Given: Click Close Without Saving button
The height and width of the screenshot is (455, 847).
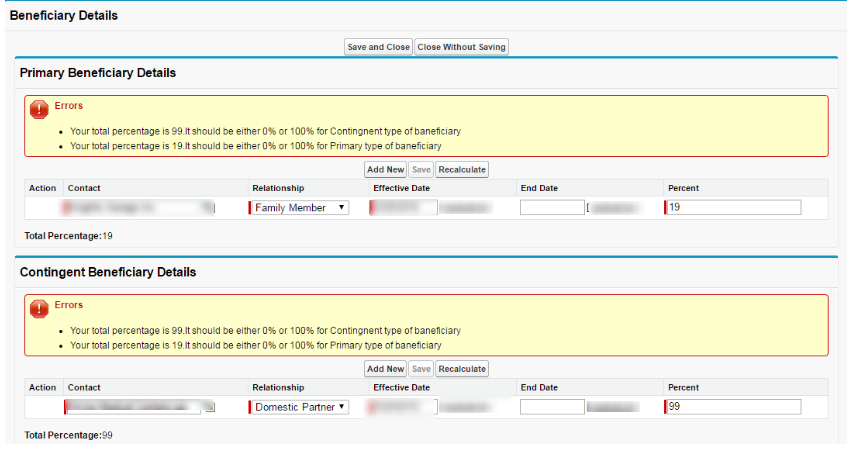Looking at the screenshot, I should pos(461,47).
